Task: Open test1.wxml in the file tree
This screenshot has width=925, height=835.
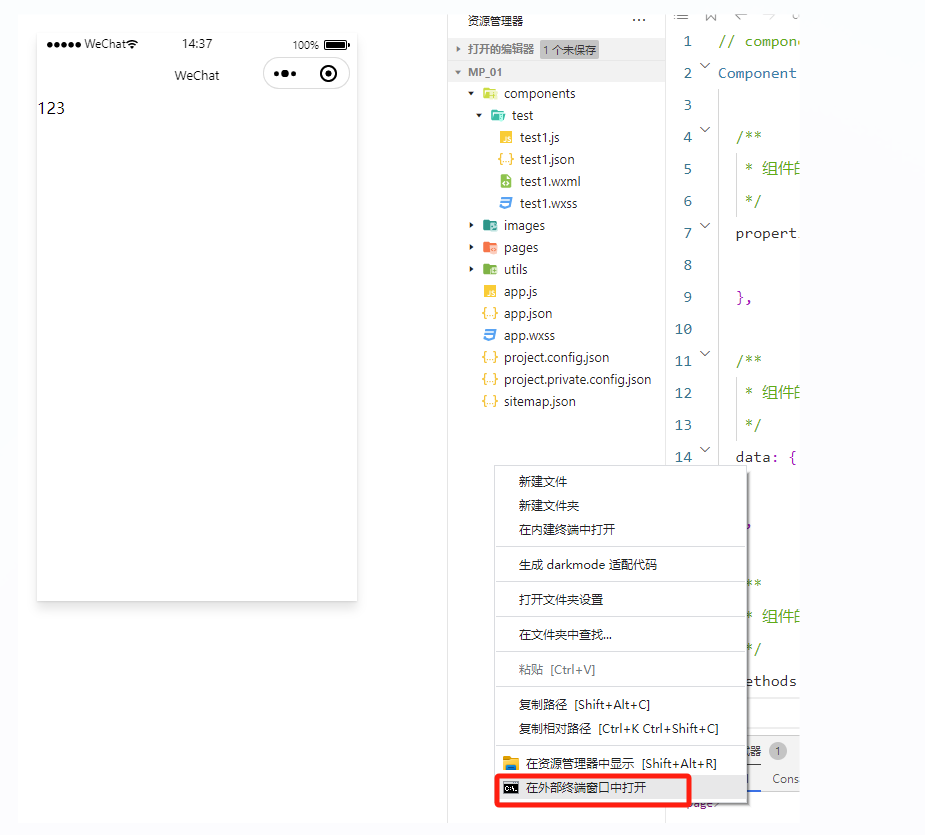Action: pos(550,181)
